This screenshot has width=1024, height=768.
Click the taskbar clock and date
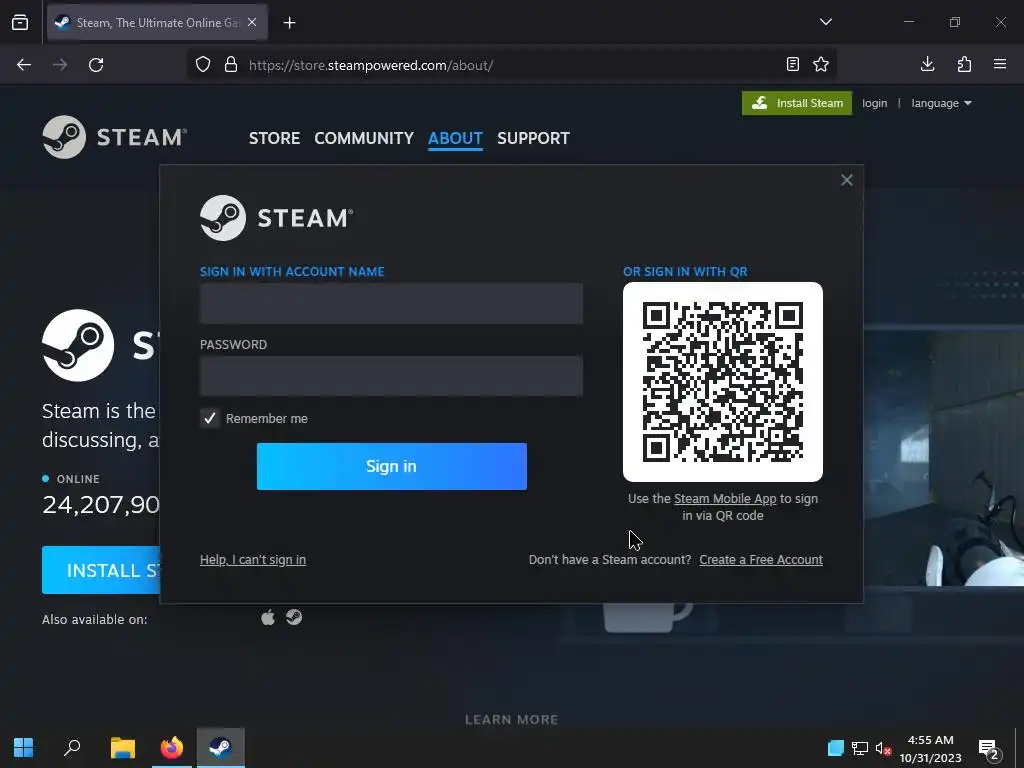tap(931, 748)
